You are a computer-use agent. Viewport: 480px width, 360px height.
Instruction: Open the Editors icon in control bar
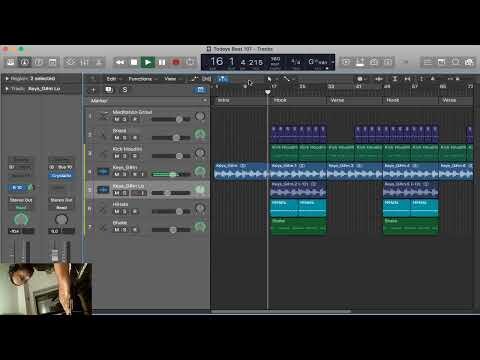(99, 62)
